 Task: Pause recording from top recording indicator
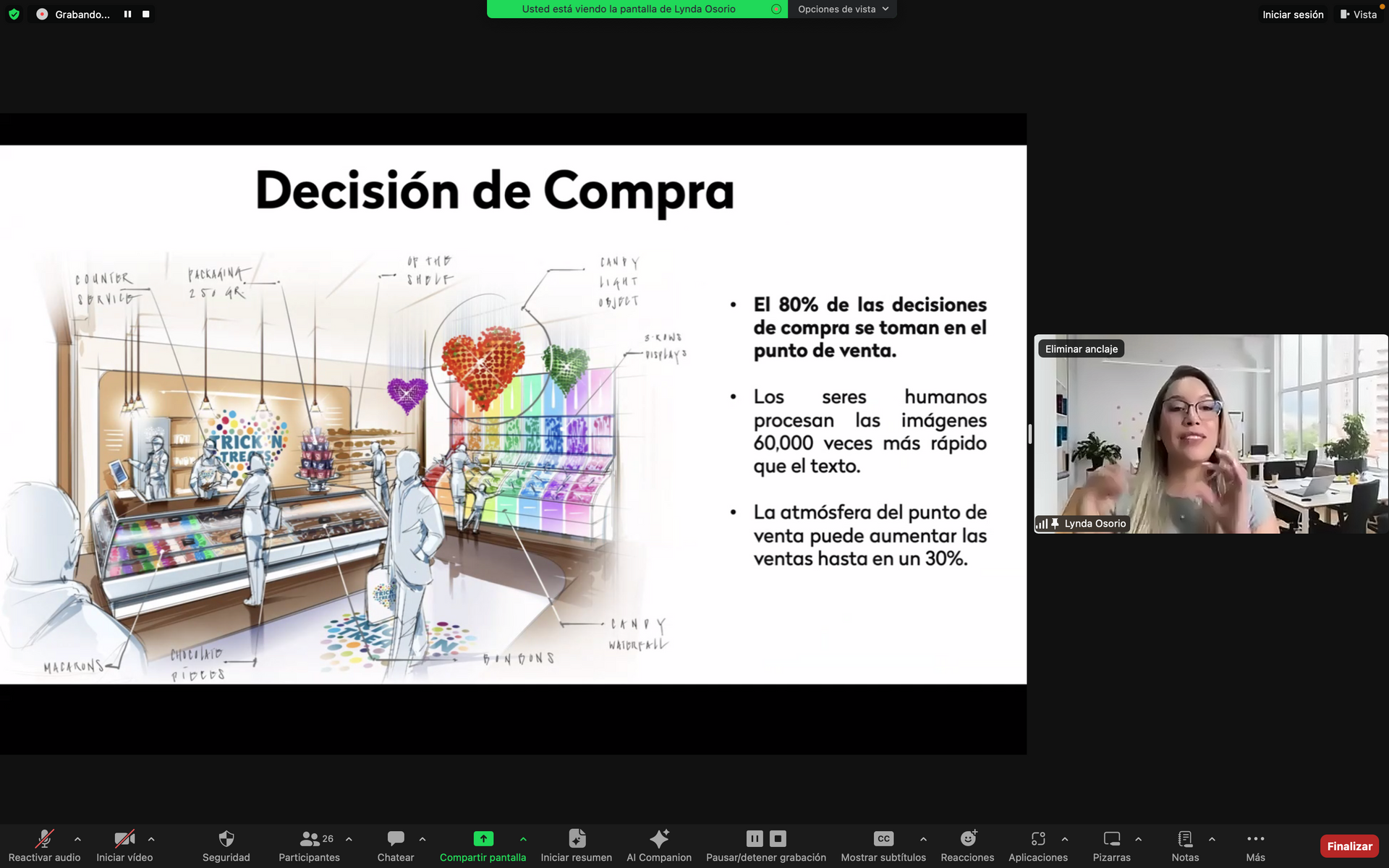[127, 14]
